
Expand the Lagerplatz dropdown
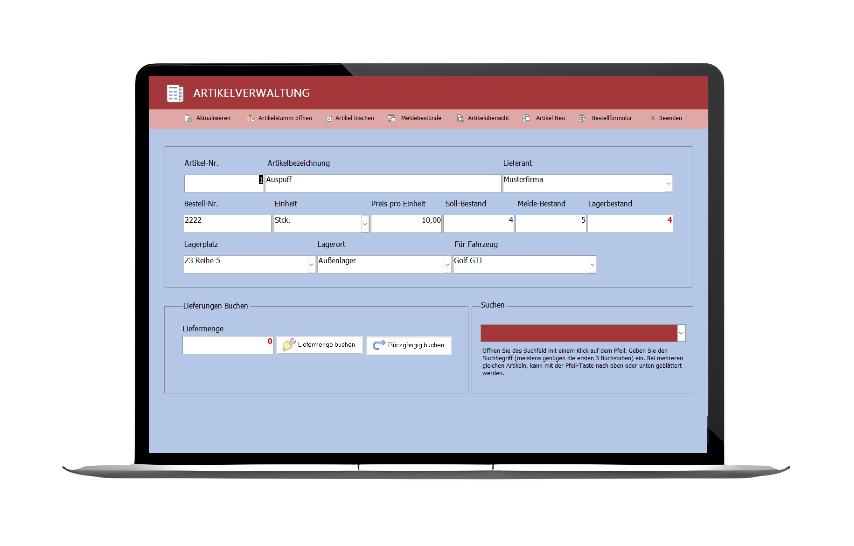click(x=310, y=265)
